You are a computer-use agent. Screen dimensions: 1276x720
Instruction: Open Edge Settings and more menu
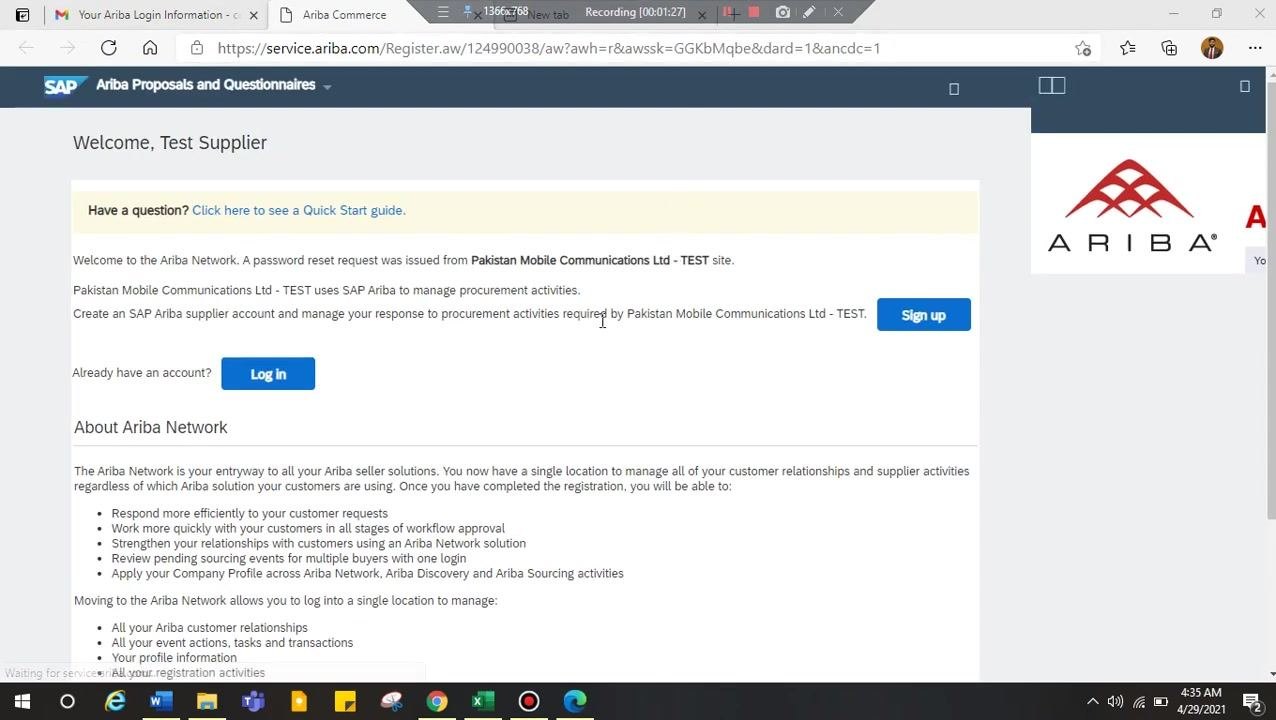click(1255, 48)
